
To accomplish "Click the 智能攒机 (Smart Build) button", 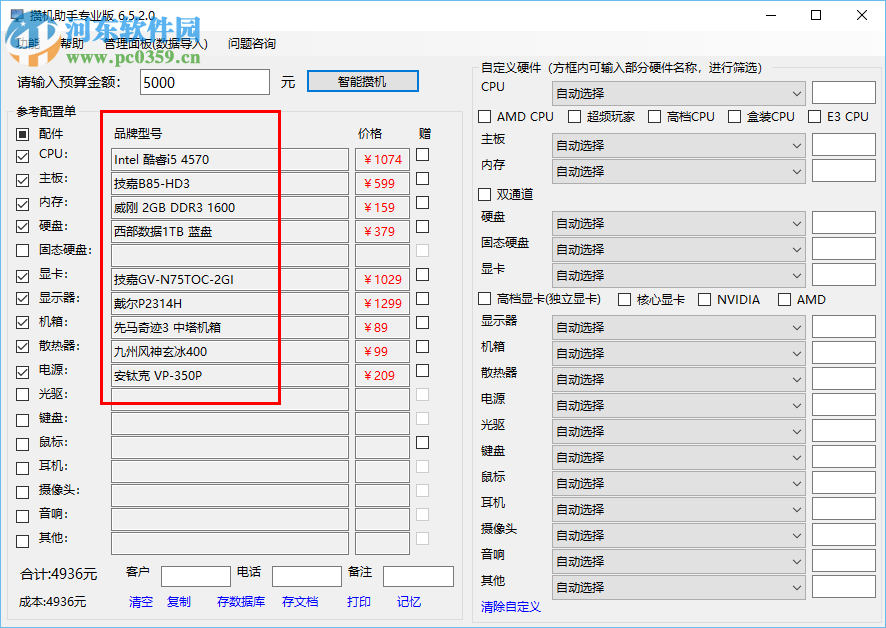I will 362,82.
